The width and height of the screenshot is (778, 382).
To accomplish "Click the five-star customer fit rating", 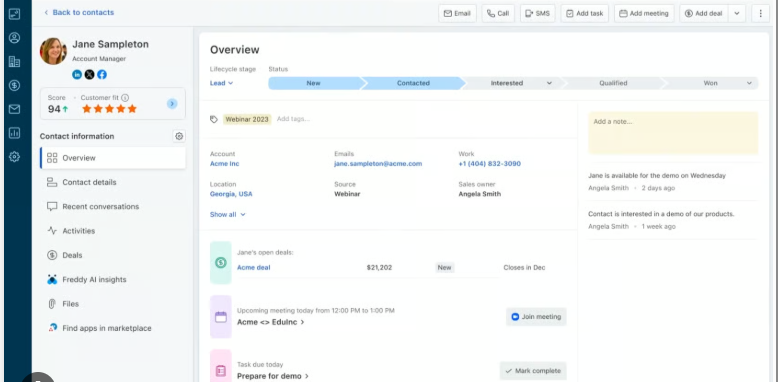I will pyautogui.click(x=109, y=109).
